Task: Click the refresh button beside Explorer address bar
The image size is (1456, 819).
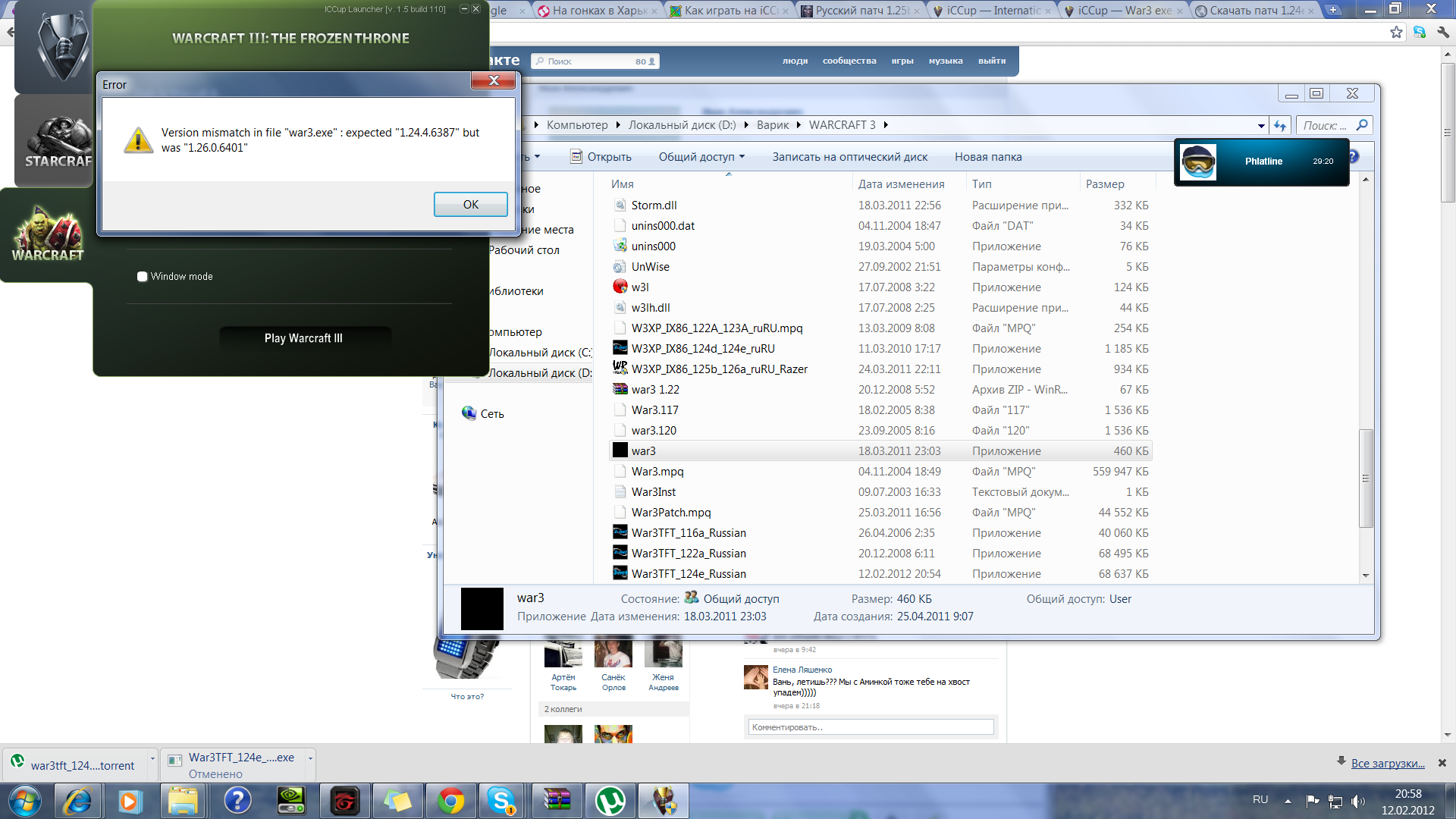Action: tap(1280, 125)
